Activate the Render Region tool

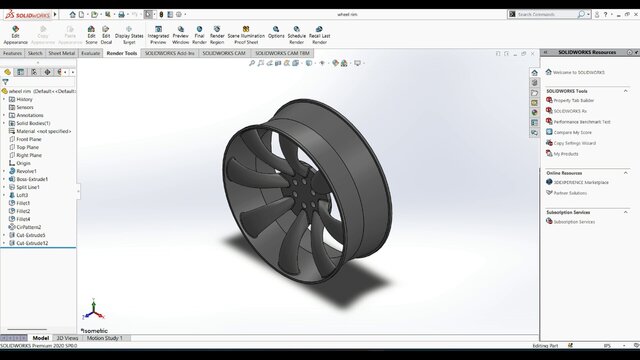pyautogui.click(x=217, y=35)
